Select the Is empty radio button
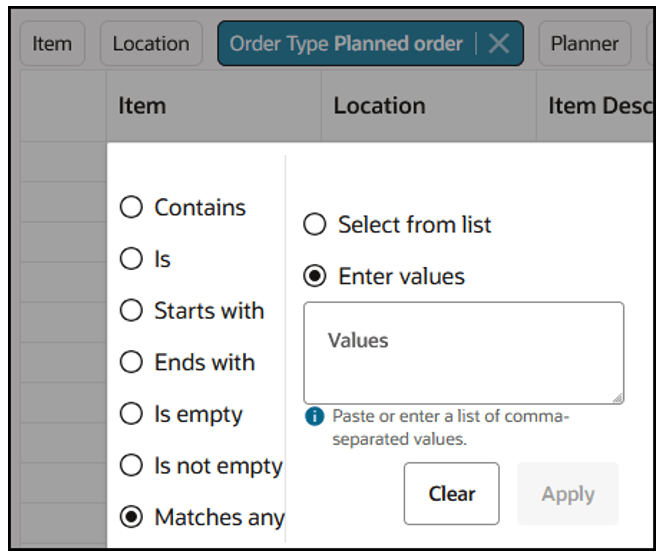662x556 pixels. [132, 414]
